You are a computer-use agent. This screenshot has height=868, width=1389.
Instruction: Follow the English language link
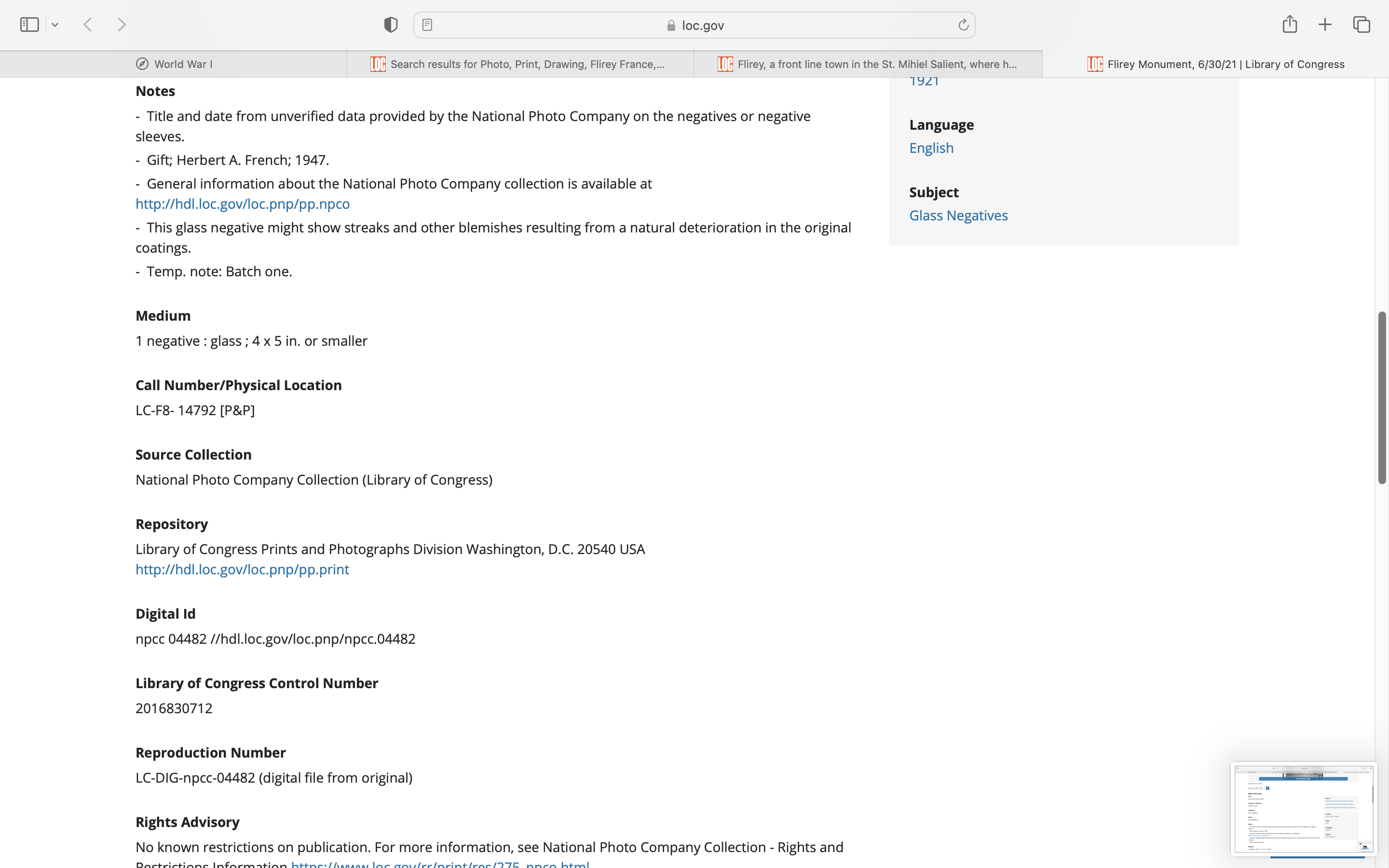(931, 148)
